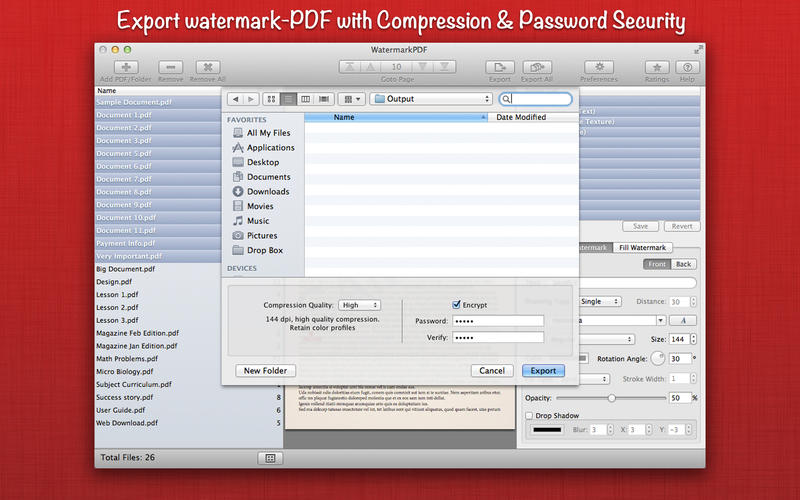
Task: Switch save dialog to cover flow view
Action: [x=323, y=99]
